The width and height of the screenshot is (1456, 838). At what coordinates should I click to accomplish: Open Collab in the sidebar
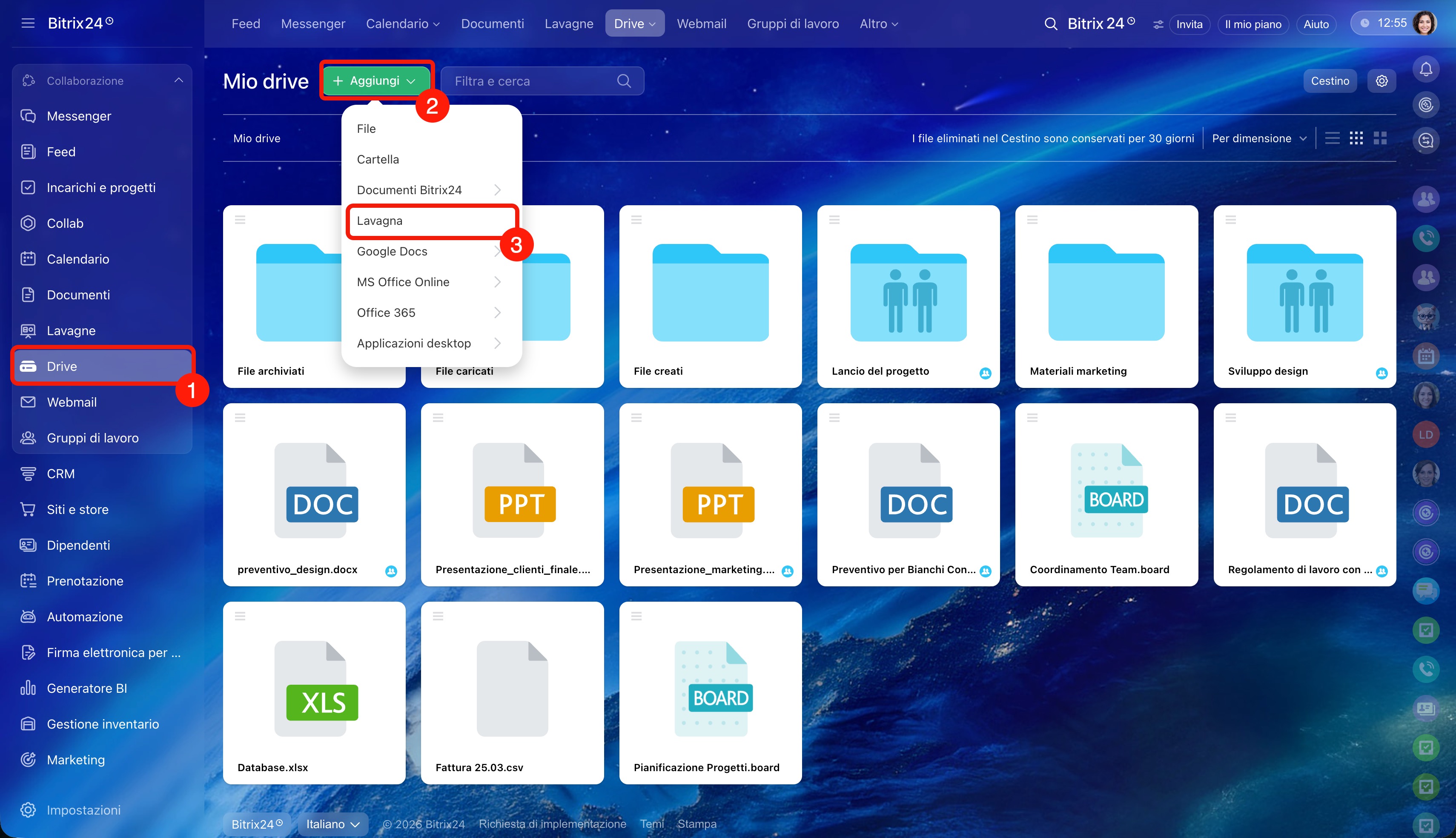103,223
